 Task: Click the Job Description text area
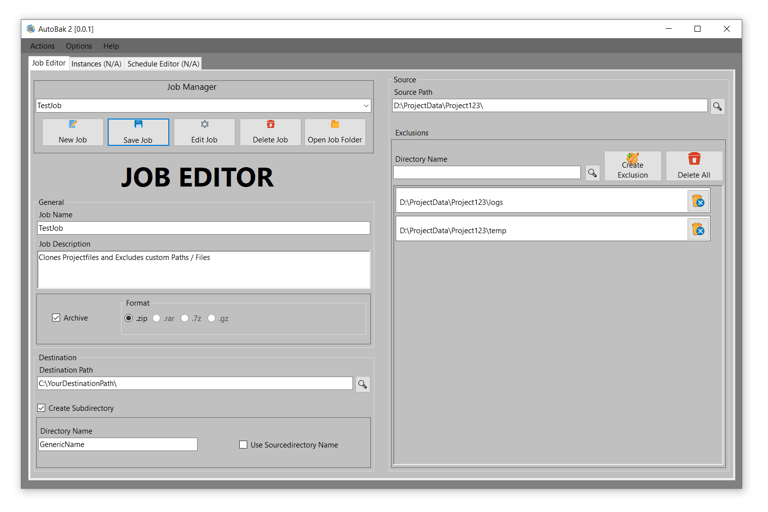pyautogui.click(x=204, y=269)
